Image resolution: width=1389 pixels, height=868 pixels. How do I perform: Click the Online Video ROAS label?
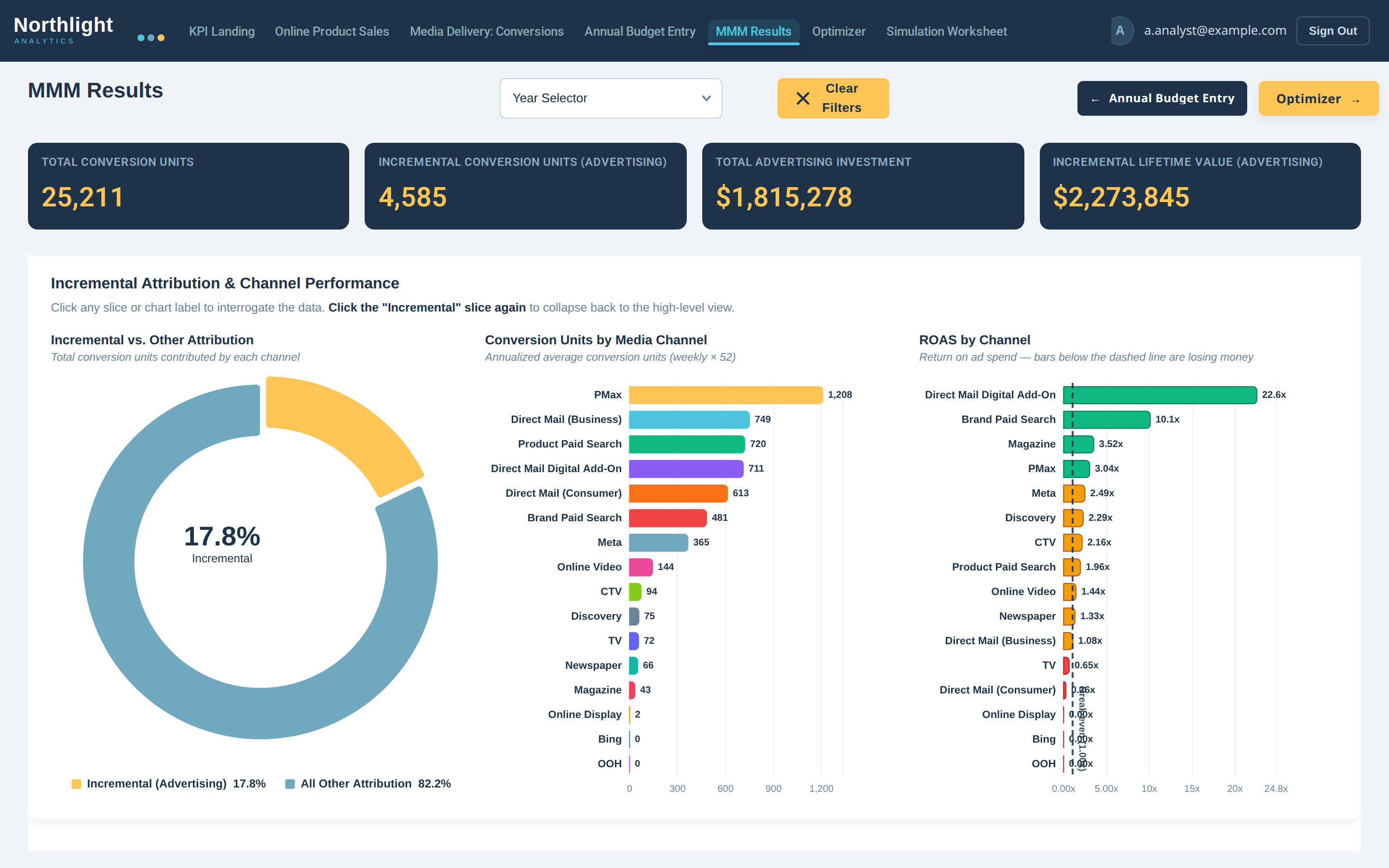pos(1023,591)
